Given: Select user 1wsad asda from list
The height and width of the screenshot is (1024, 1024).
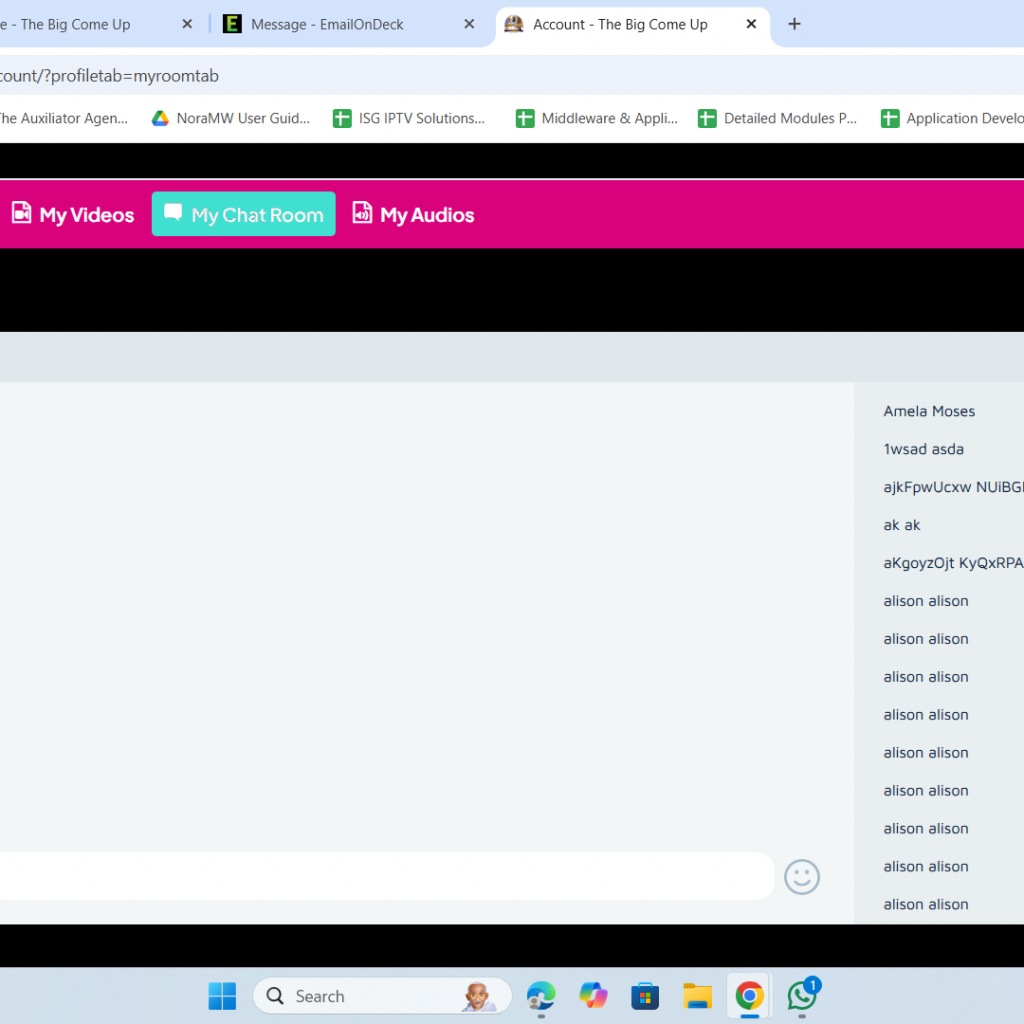Looking at the screenshot, I should 923,449.
